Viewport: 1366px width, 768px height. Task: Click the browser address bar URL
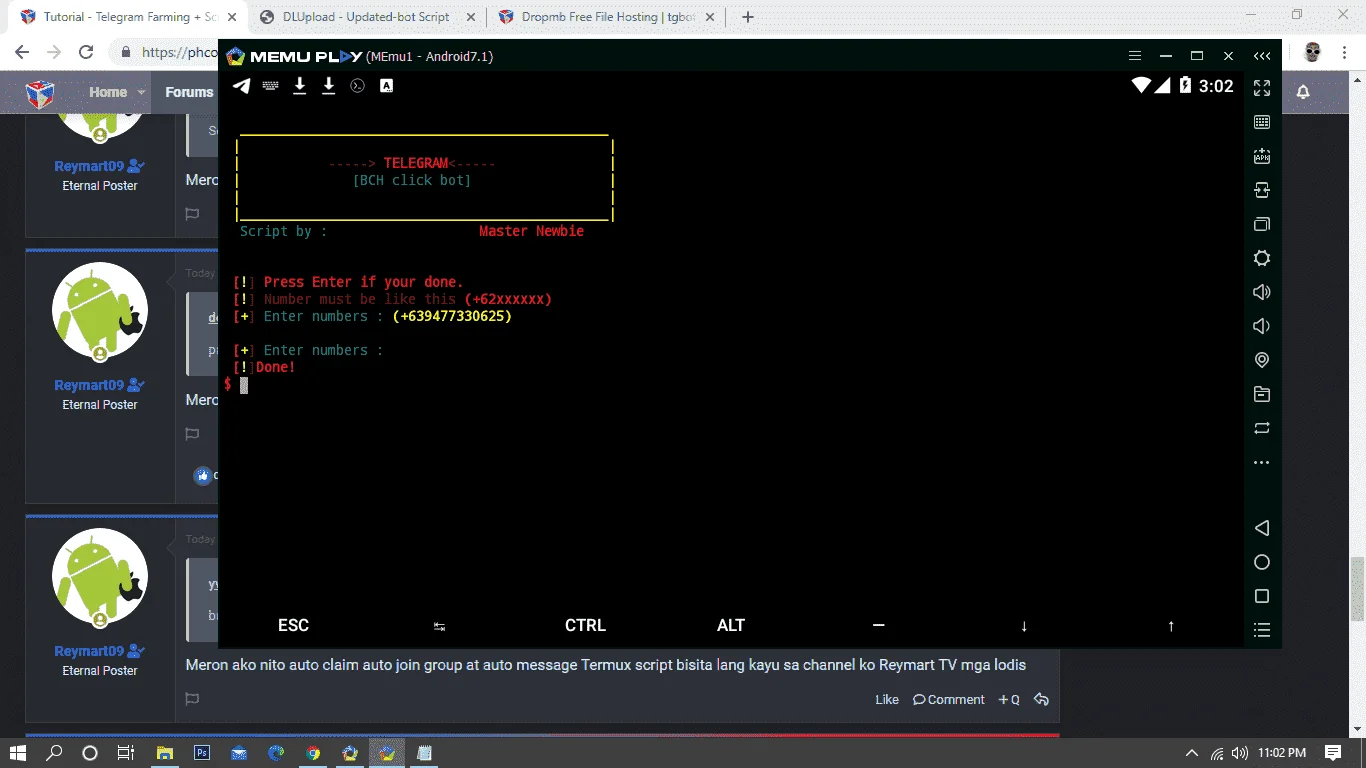[179, 52]
